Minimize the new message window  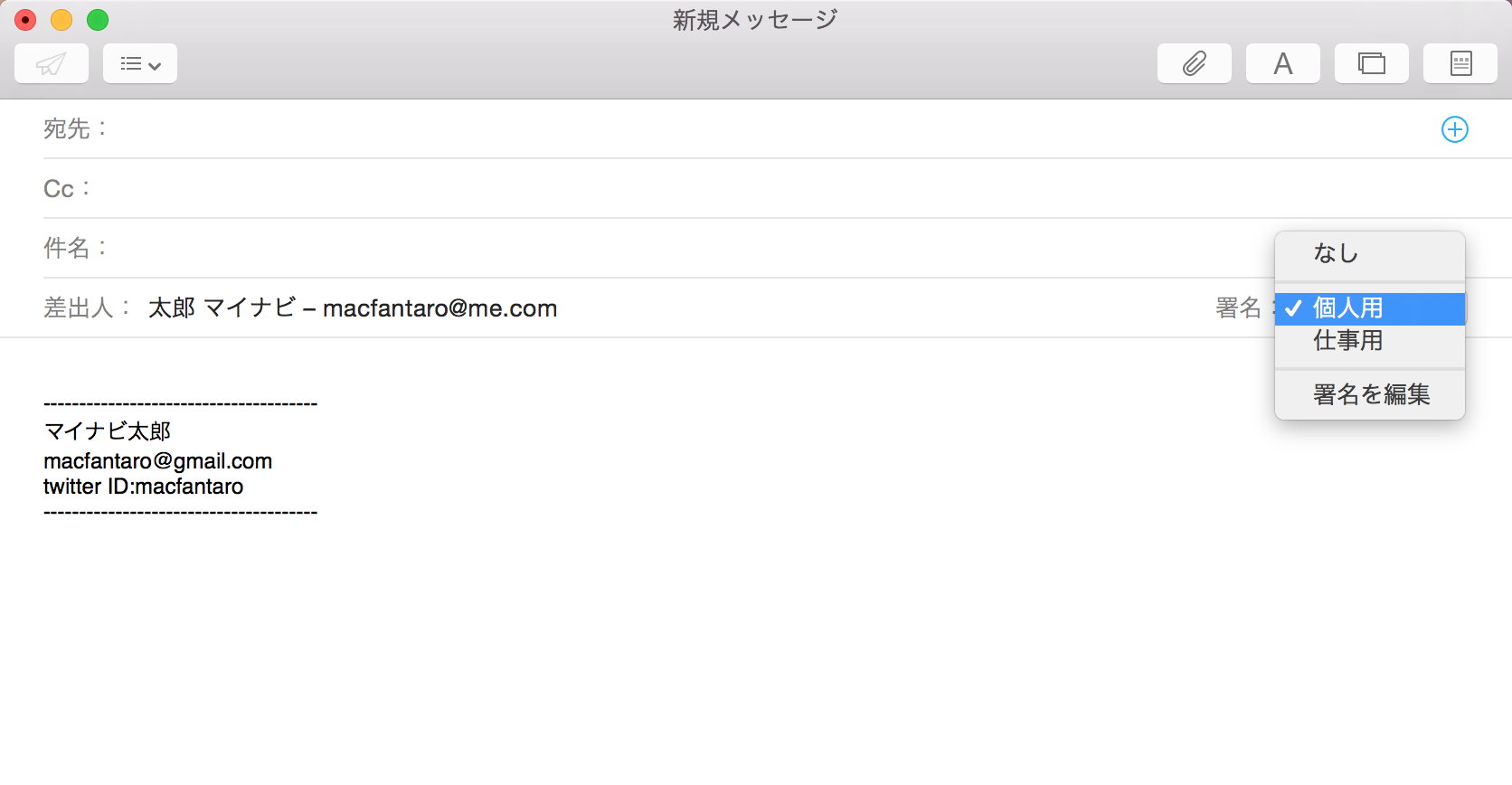click(61, 20)
